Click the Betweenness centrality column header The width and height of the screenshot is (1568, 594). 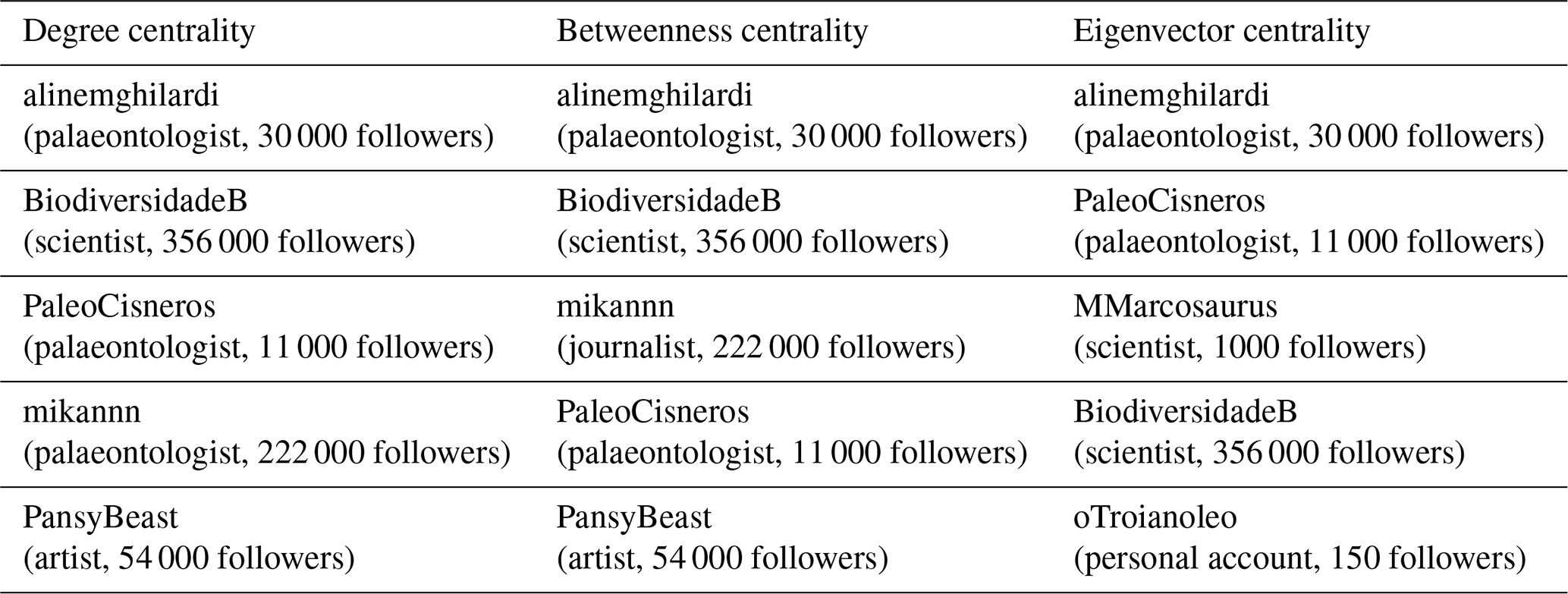pos(712,32)
